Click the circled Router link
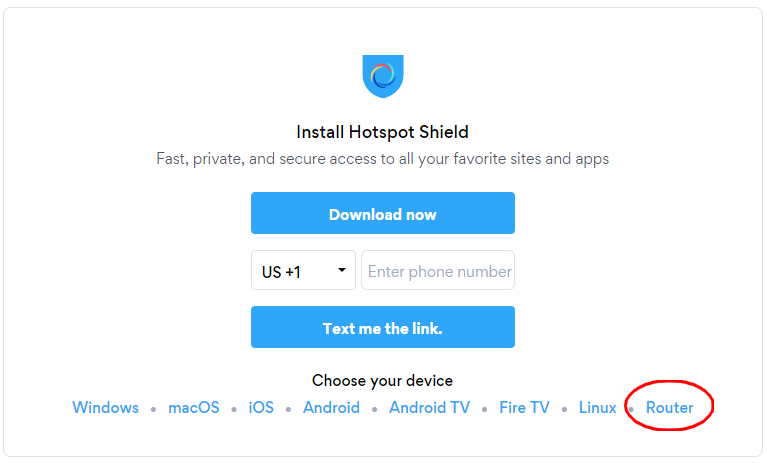Image resolution: width=767 pixels, height=463 pixels. click(670, 408)
